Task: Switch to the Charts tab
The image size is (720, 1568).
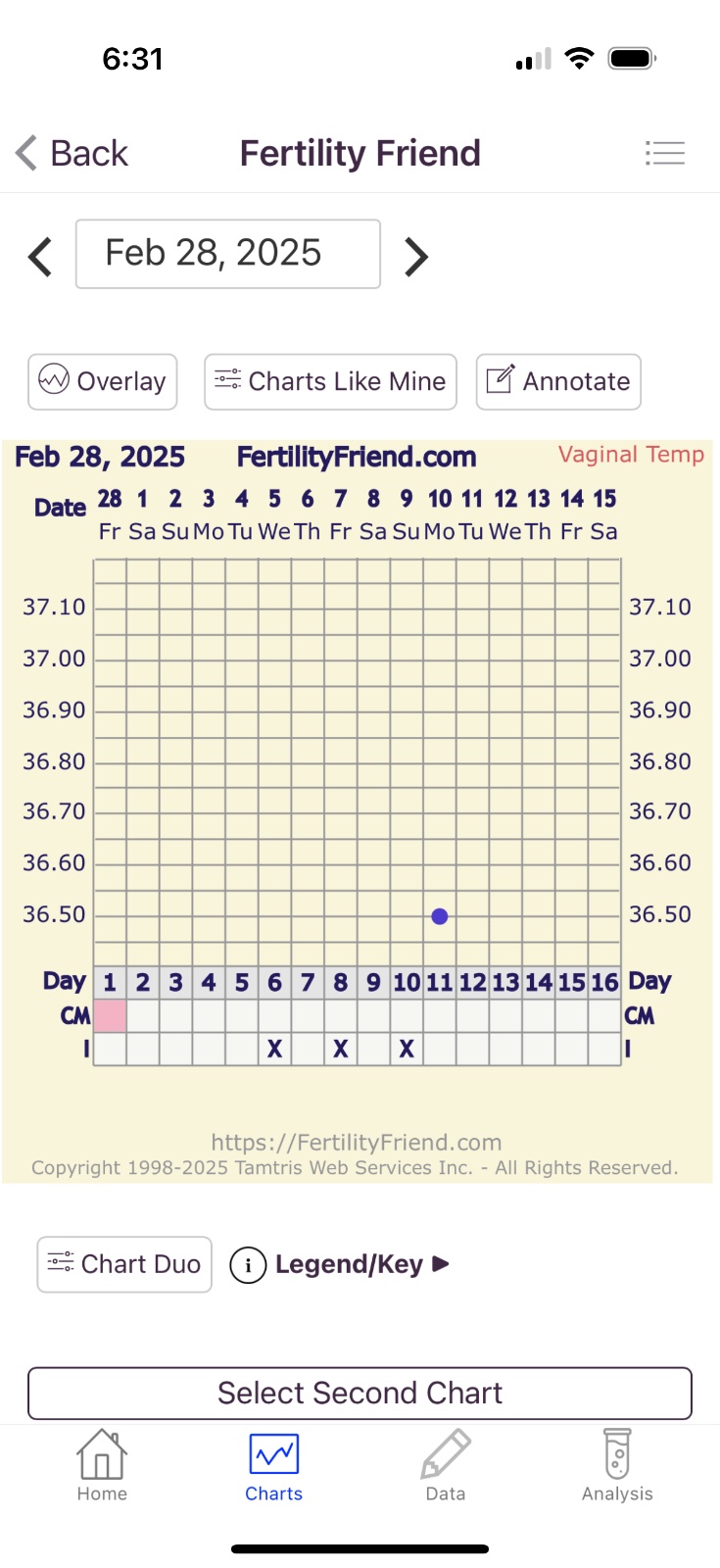Action: (273, 1466)
